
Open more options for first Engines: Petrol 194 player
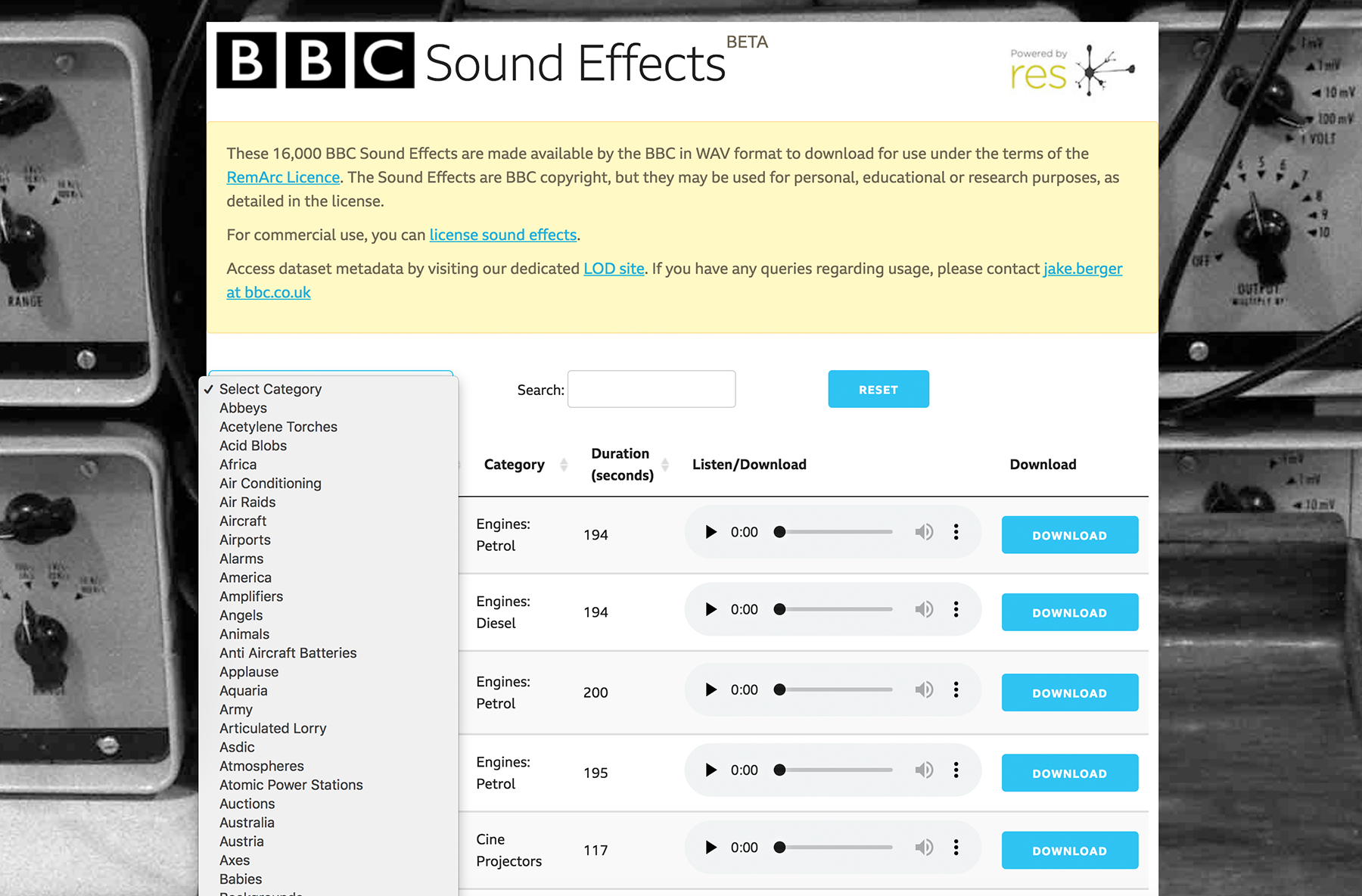coord(956,532)
